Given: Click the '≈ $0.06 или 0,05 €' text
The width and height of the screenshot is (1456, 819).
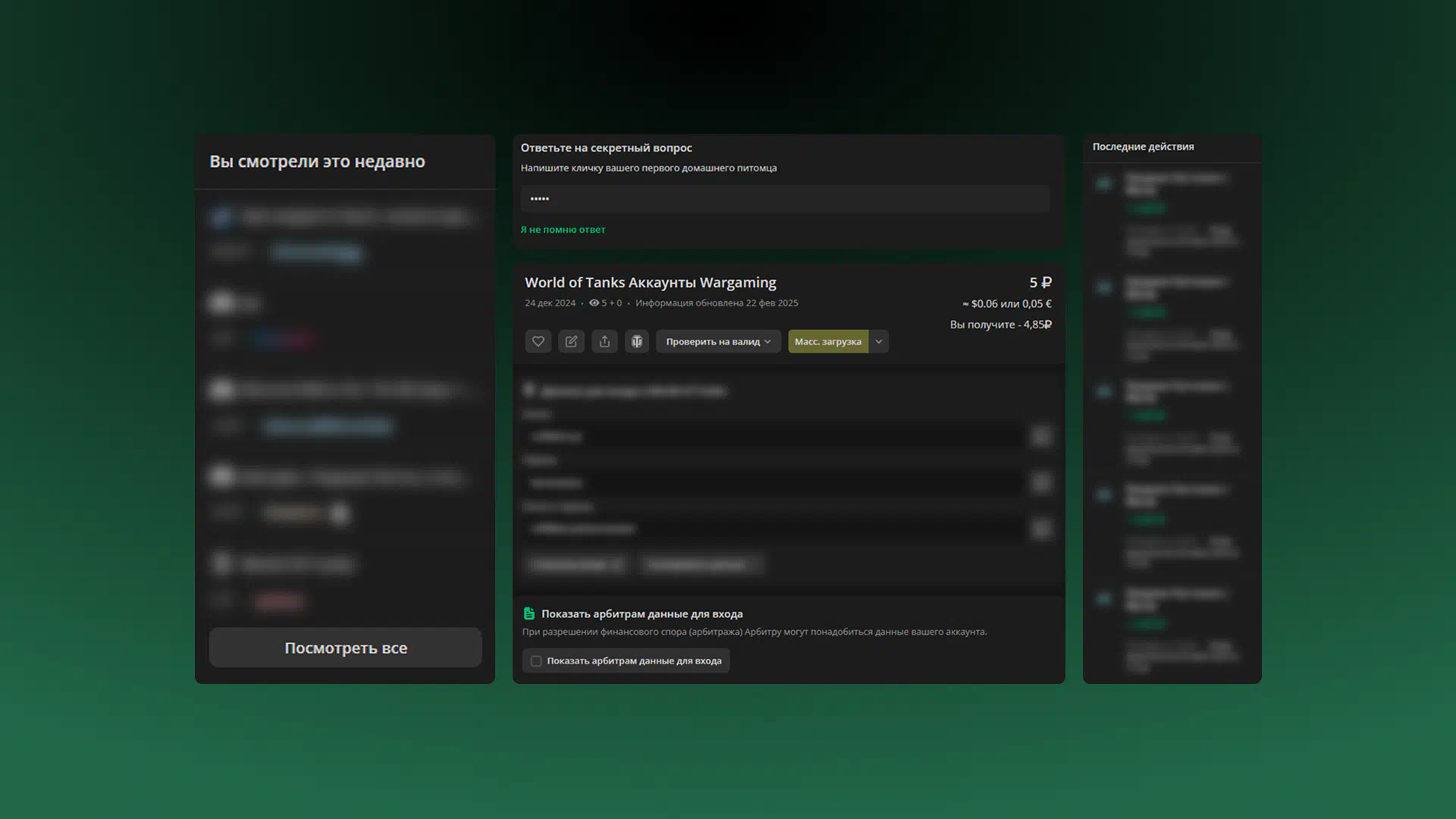Looking at the screenshot, I should pyautogui.click(x=1007, y=303).
